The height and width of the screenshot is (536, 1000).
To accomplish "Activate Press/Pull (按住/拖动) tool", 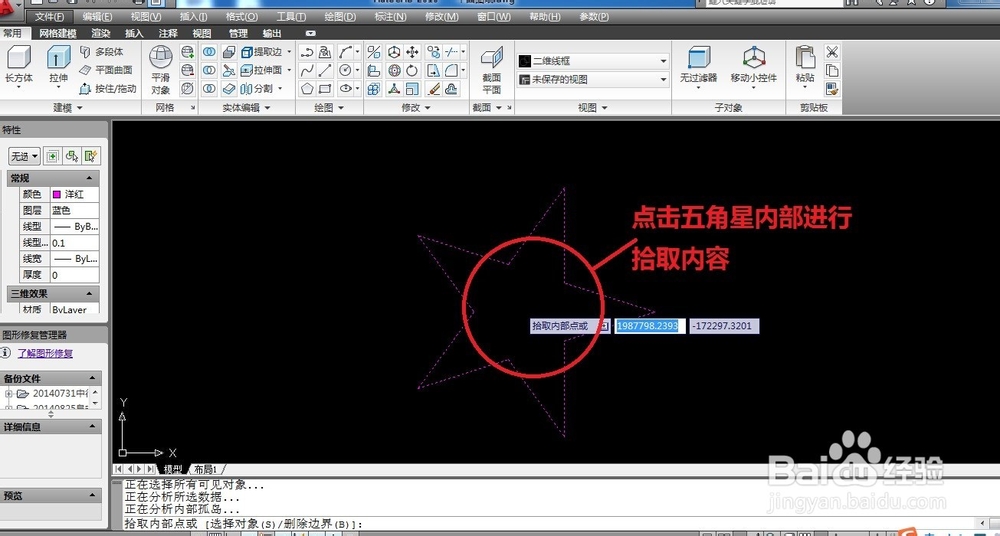I will (107, 89).
